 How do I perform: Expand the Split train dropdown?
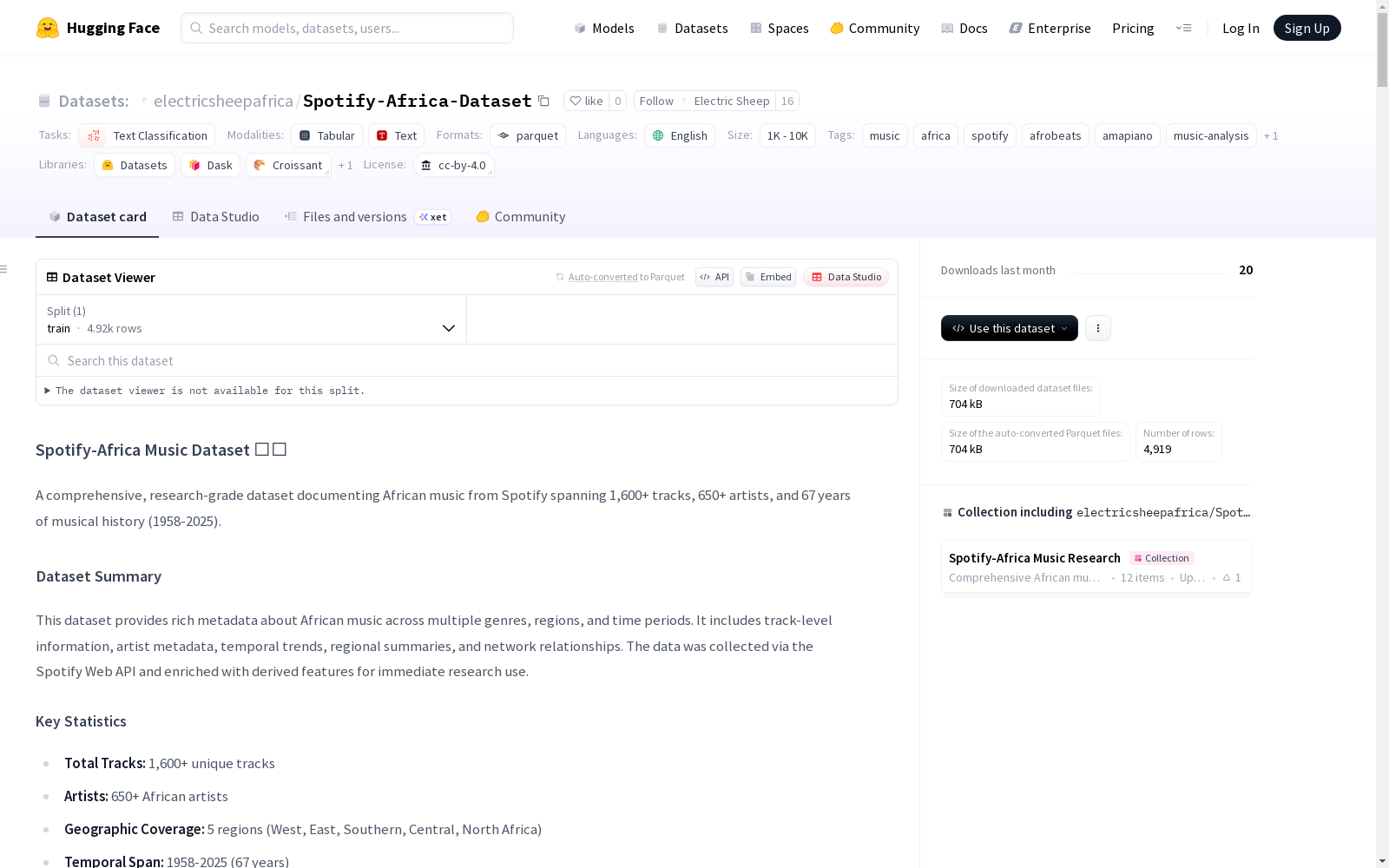252,319
